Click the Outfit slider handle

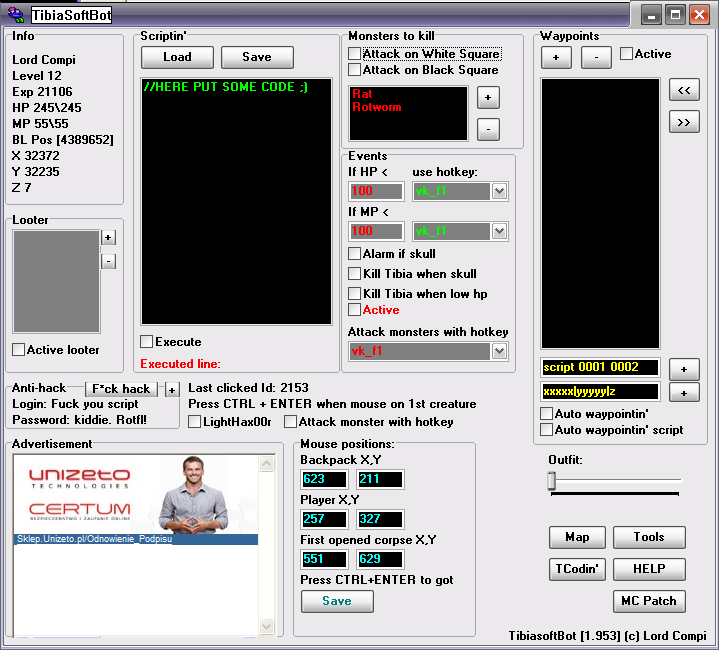coord(551,481)
